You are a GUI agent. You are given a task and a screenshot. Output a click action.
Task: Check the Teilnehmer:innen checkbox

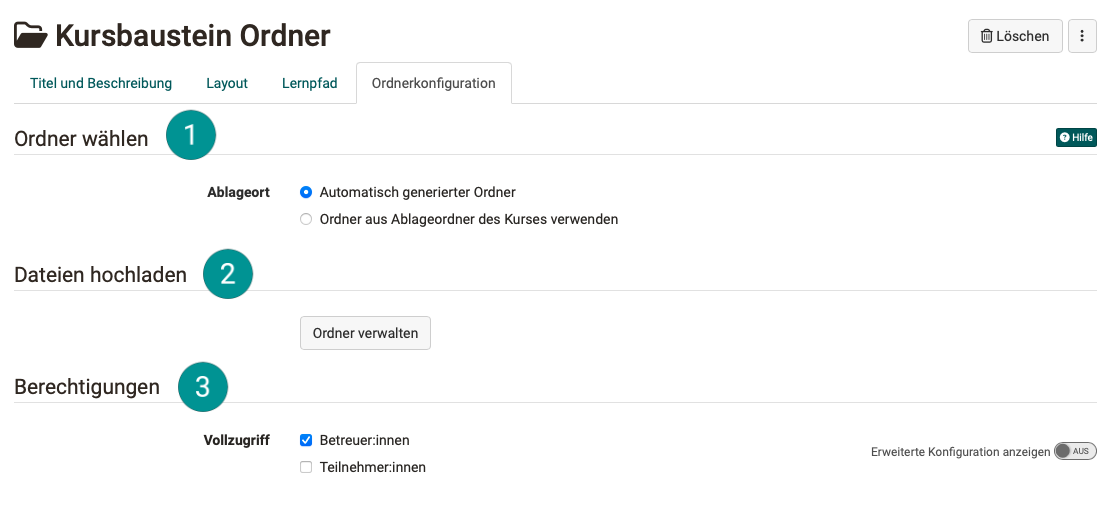pos(307,467)
